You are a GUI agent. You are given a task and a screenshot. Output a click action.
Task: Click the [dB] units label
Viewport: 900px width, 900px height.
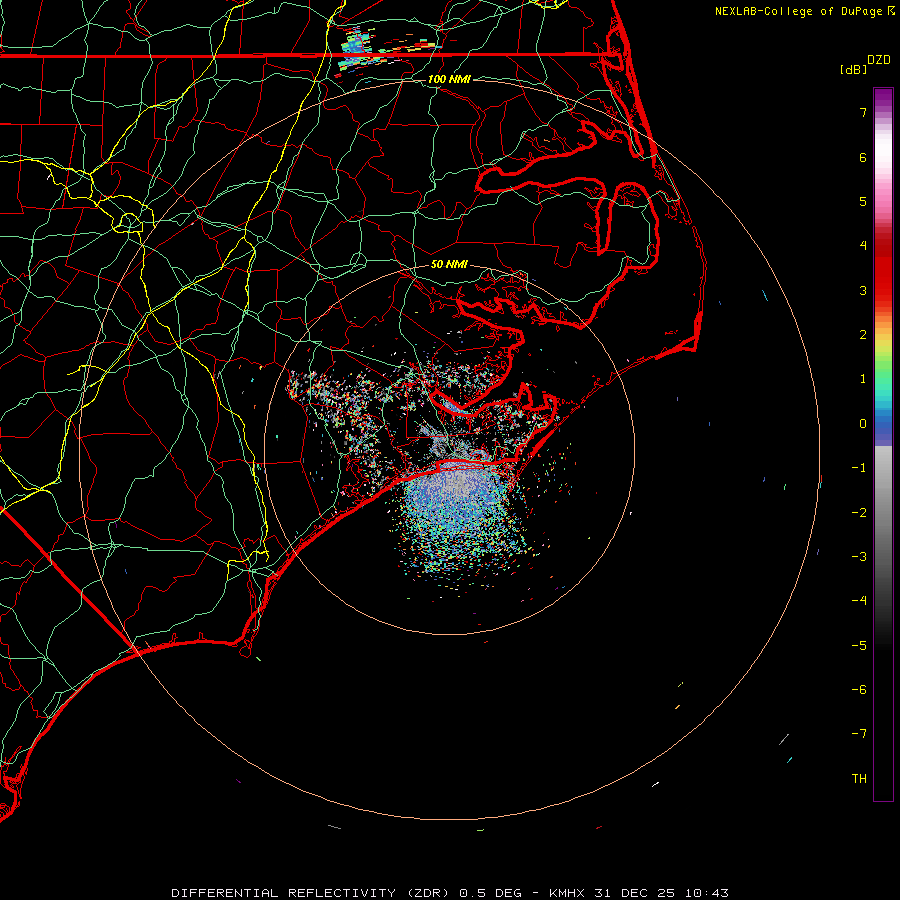click(852, 69)
